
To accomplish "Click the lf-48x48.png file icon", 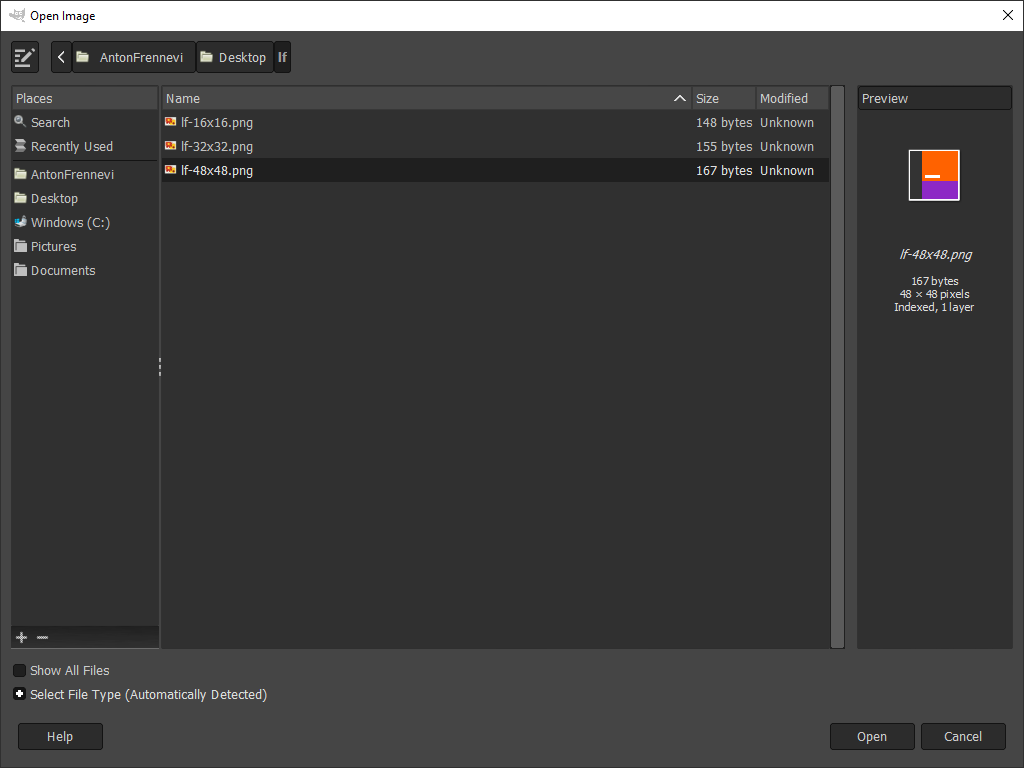I will [170, 170].
